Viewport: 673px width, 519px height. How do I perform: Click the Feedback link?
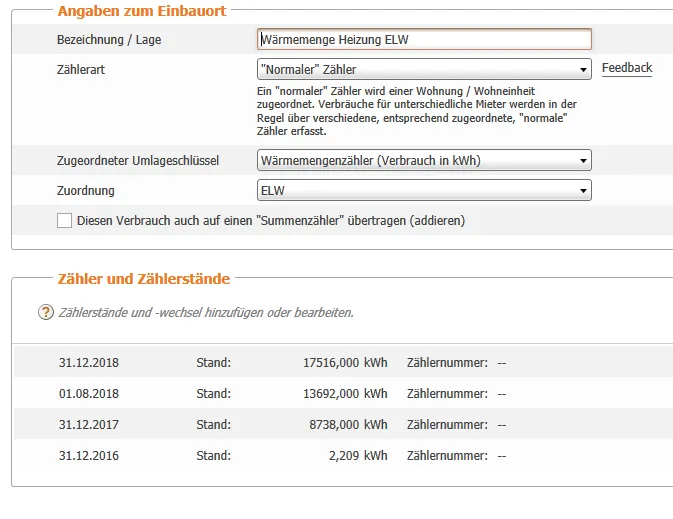point(626,68)
